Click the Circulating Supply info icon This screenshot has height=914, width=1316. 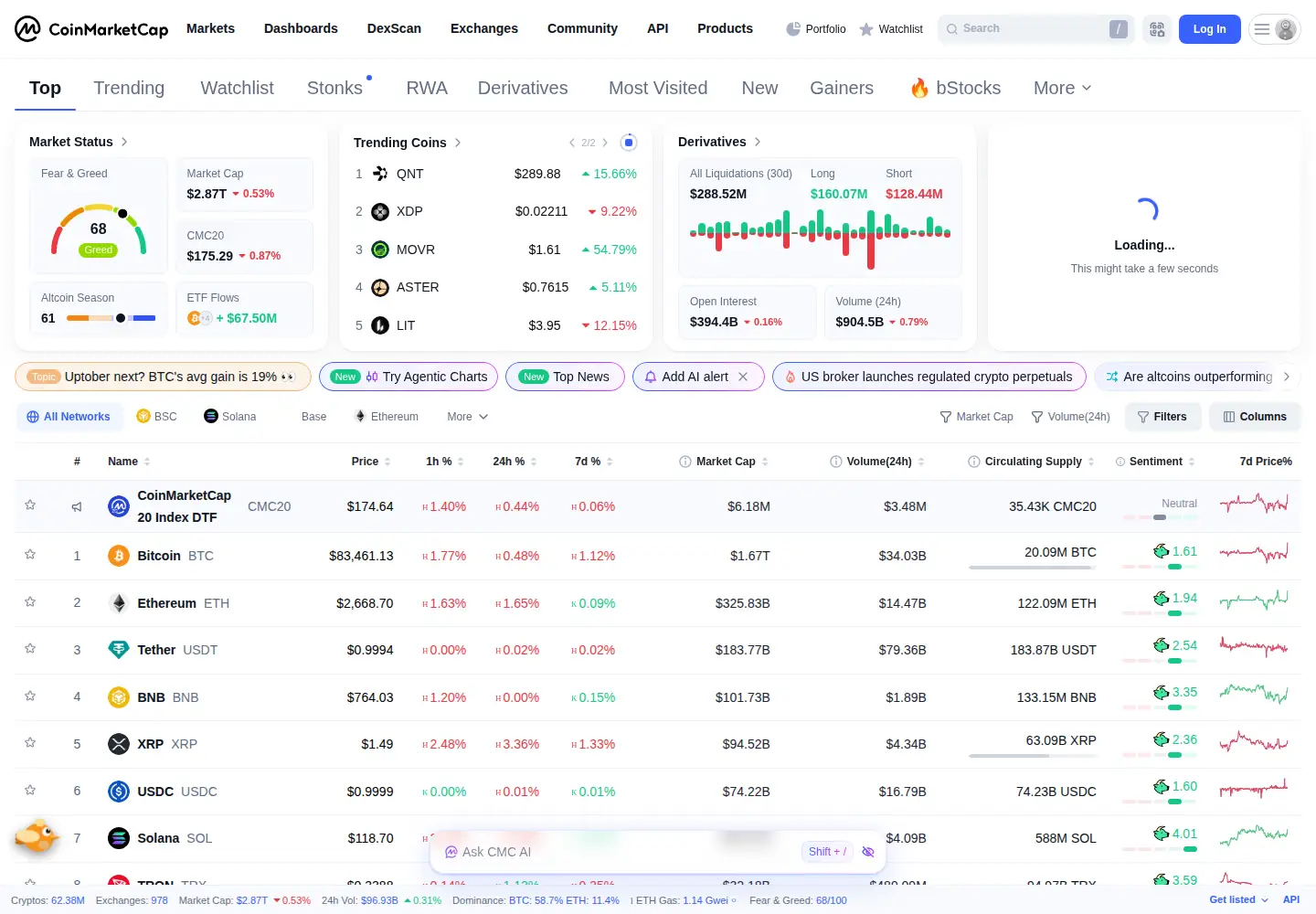974,462
